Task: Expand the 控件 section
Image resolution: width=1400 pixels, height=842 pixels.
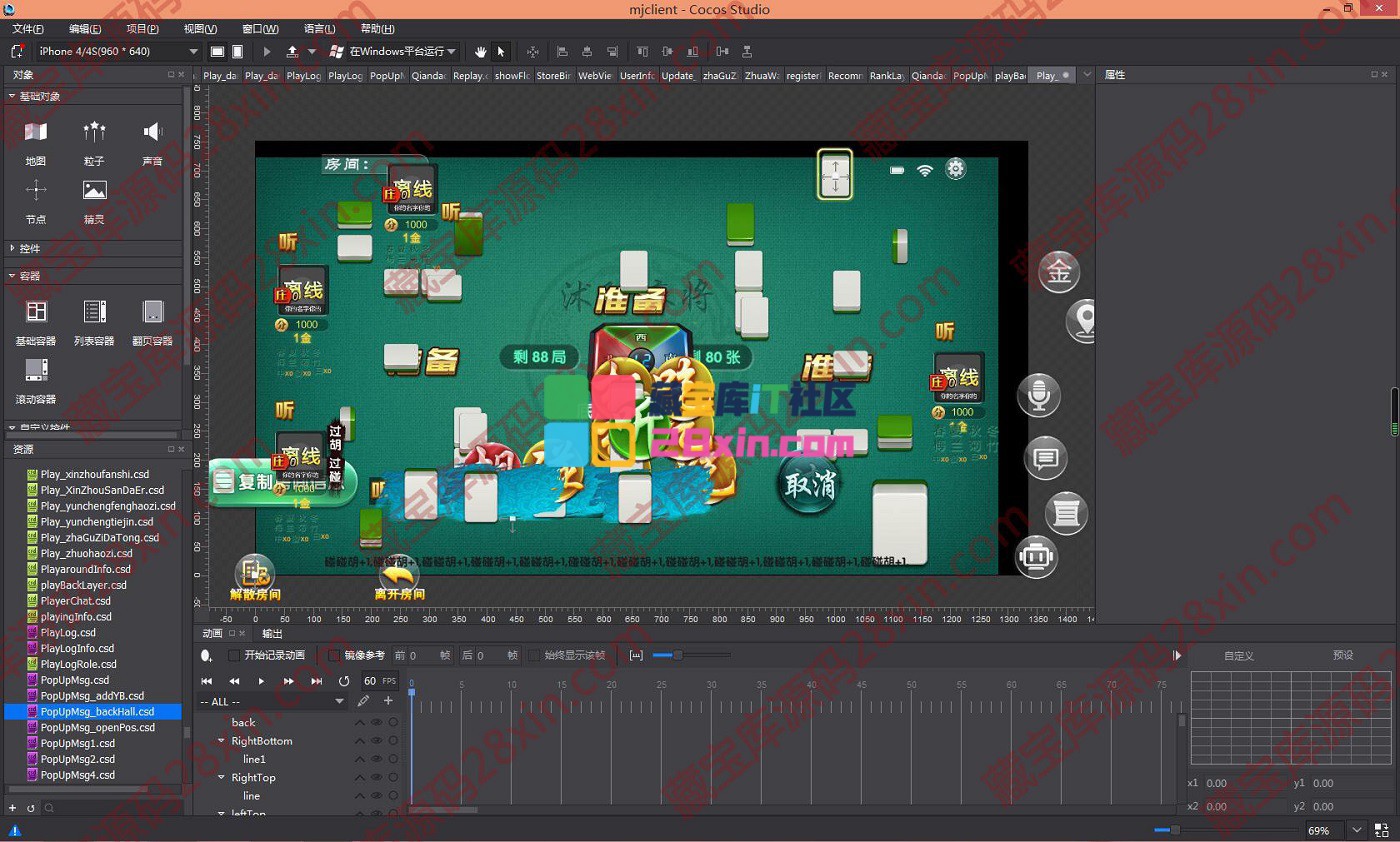Action: coord(11,247)
